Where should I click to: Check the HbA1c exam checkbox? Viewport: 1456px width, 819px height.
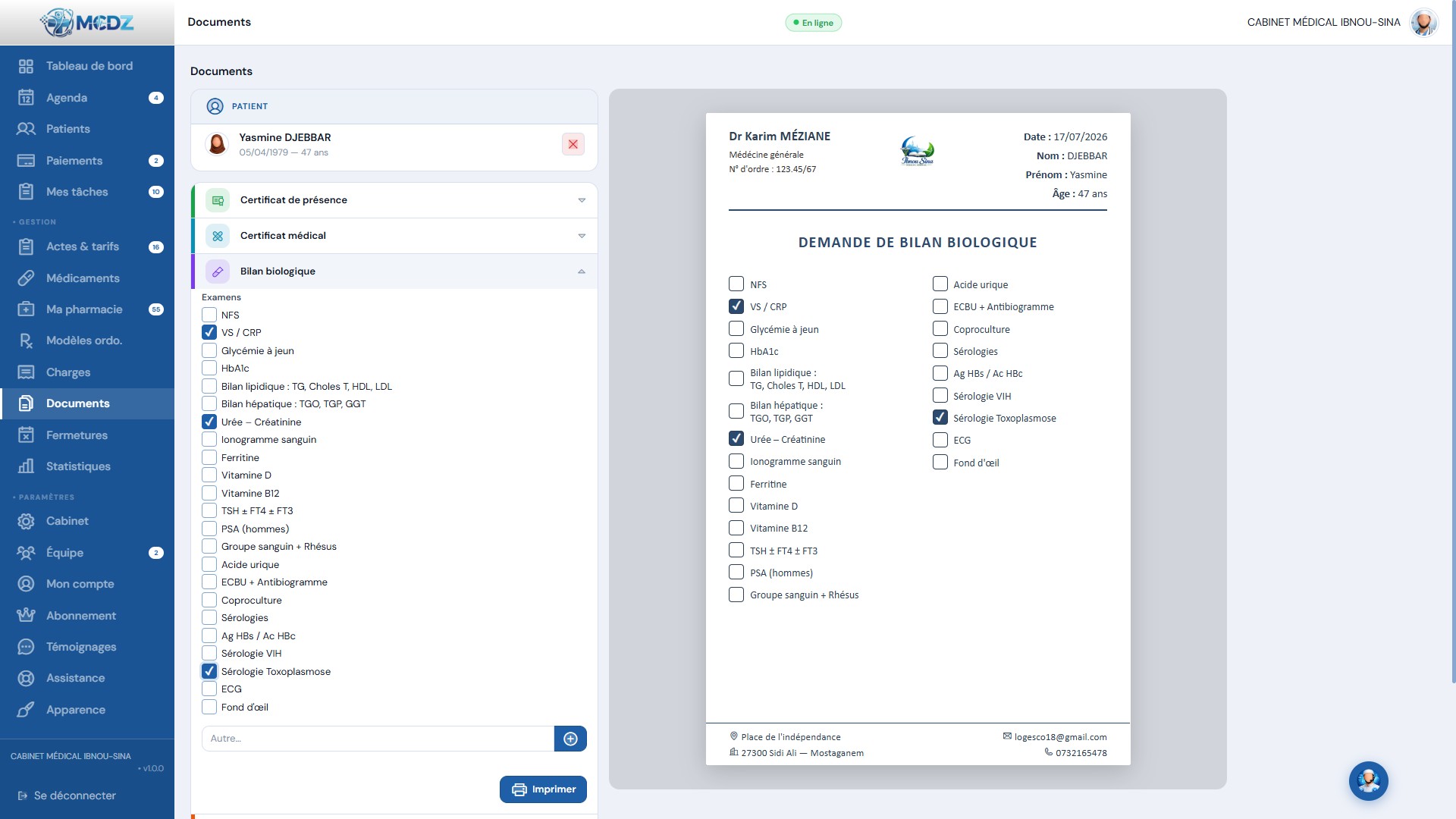[x=209, y=368]
